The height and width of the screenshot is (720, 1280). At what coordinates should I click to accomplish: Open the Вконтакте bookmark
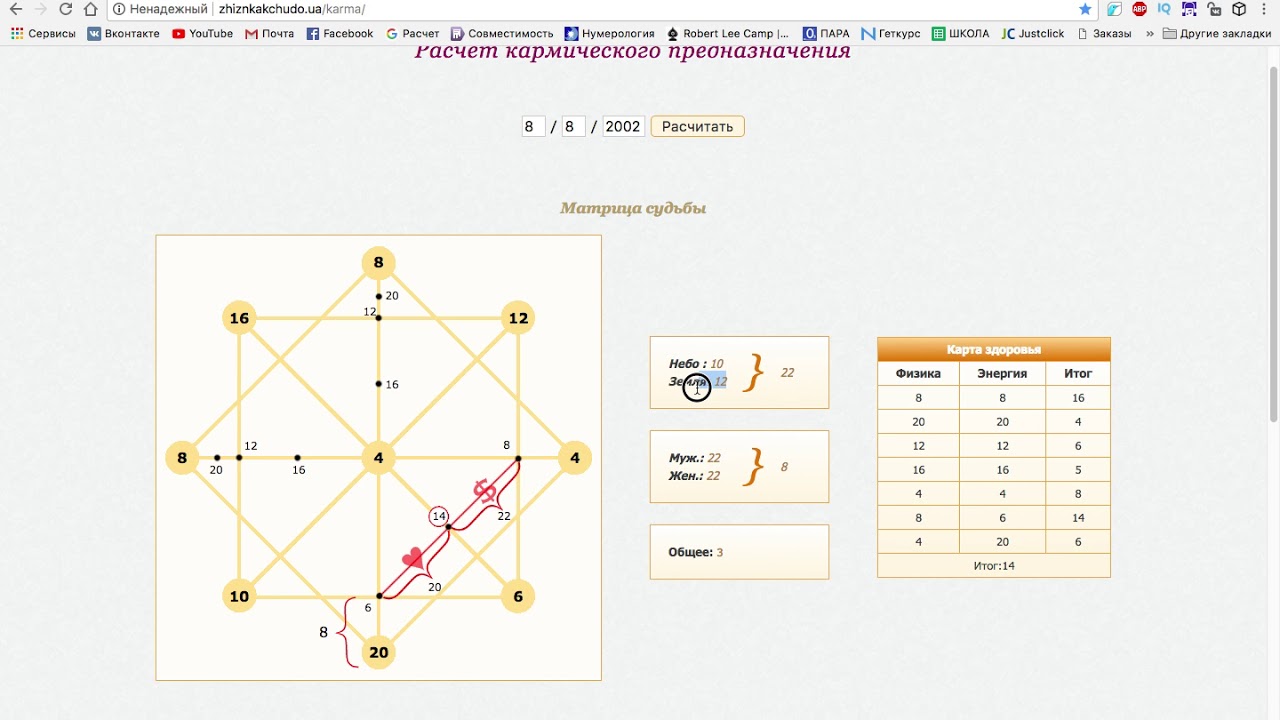pyautogui.click(x=123, y=33)
